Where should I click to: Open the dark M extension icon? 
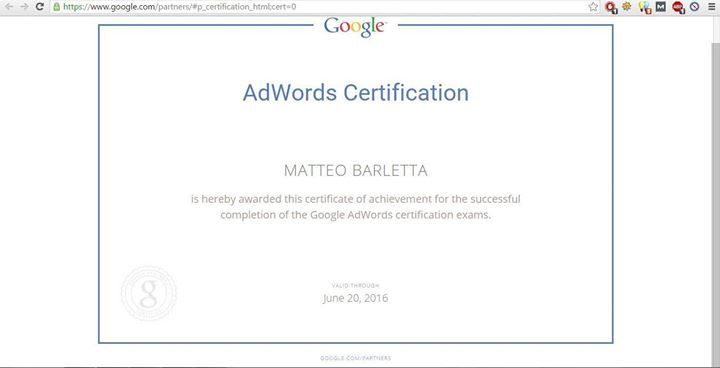coord(661,7)
